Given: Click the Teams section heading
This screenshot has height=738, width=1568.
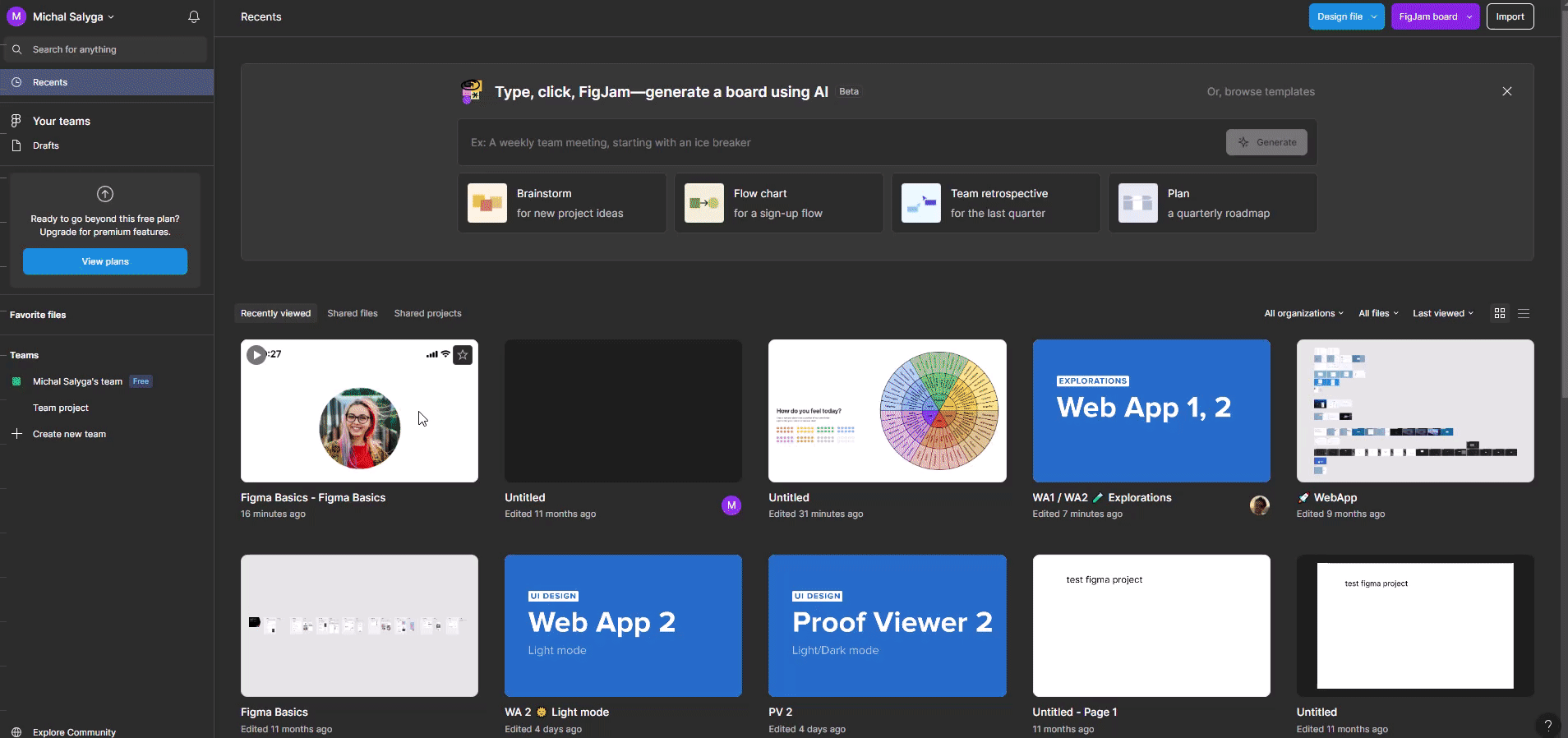Looking at the screenshot, I should pos(24,355).
